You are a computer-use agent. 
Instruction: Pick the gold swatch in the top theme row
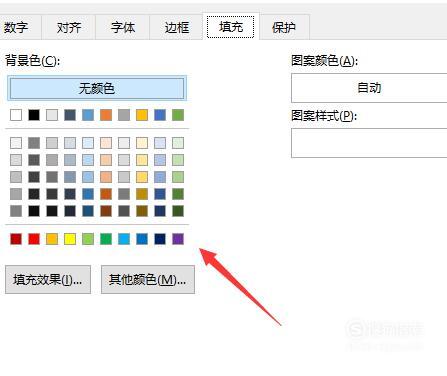[x=142, y=115]
